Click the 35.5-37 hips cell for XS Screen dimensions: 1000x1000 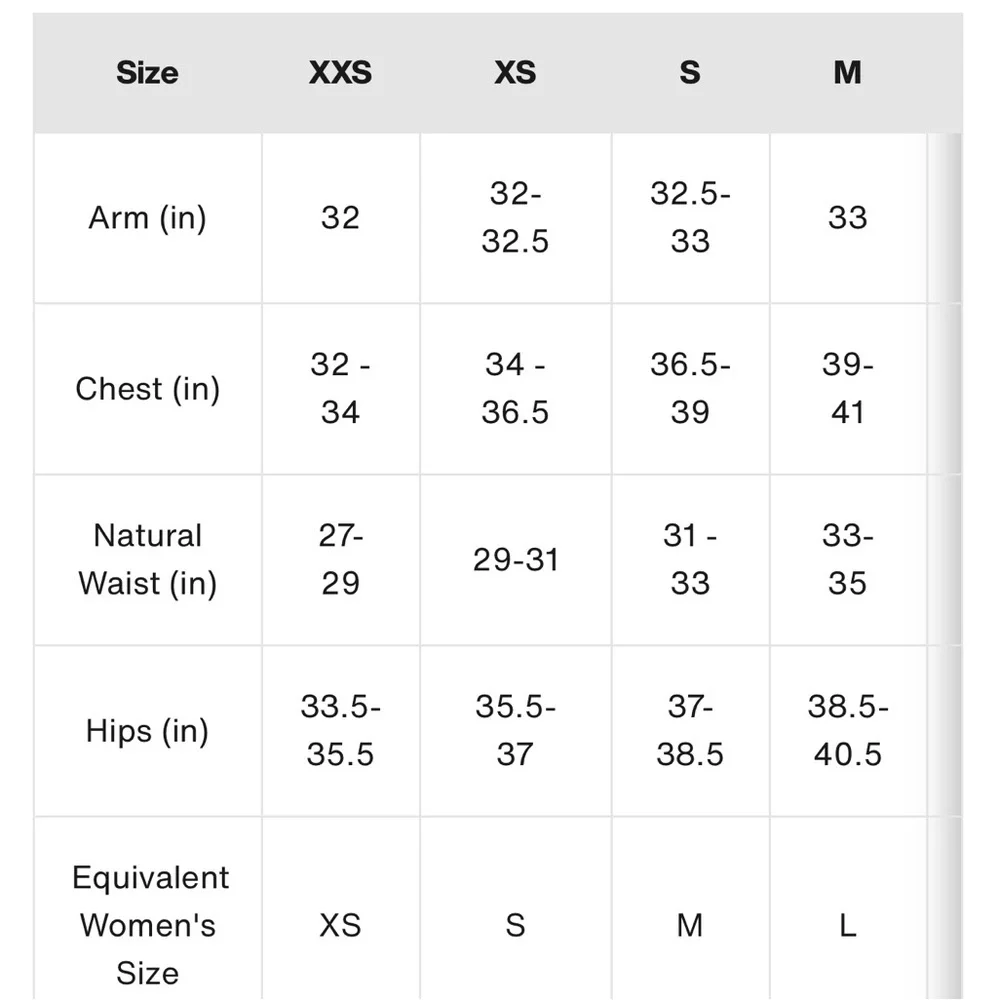(x=515, y=731)
